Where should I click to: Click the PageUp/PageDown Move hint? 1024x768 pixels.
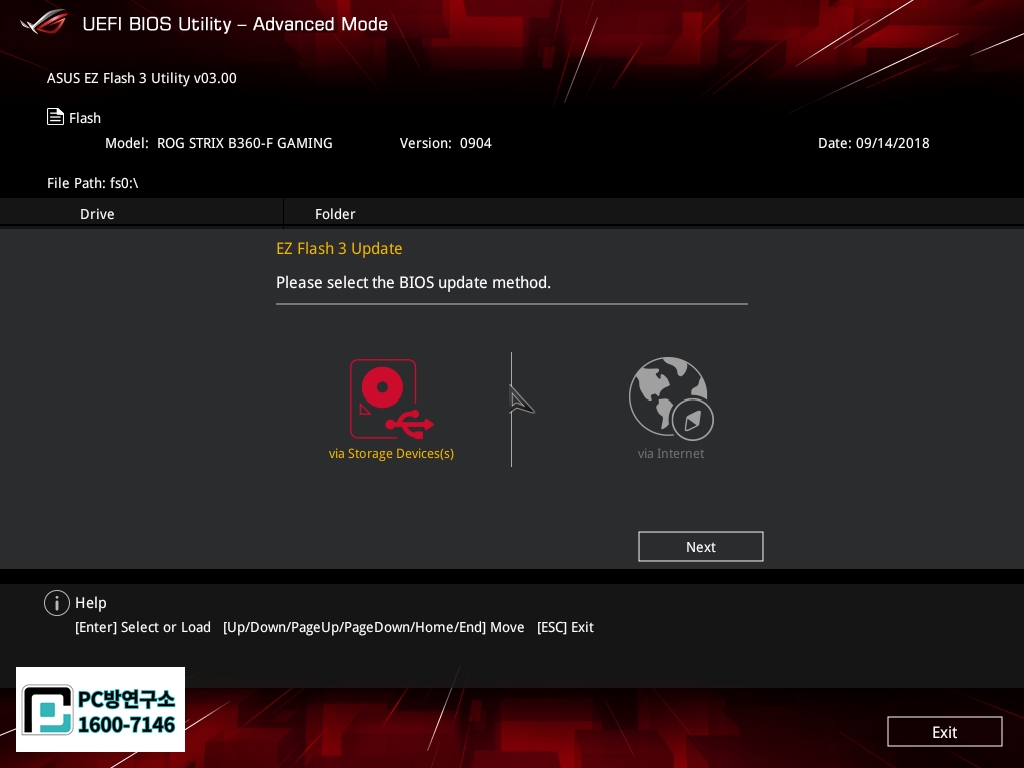click(374, 627)
